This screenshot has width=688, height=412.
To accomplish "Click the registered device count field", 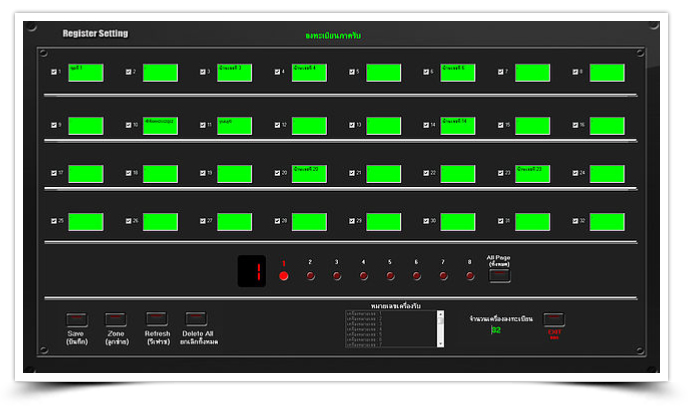I will click(x=497, y=329).
